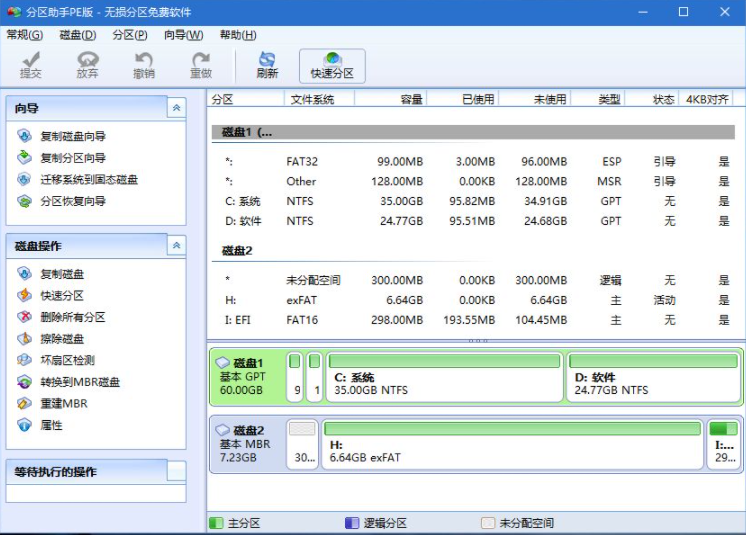Launch the 复制磁盘向导 wizard
The image size is (746, 535).
[x=72, y=136]
